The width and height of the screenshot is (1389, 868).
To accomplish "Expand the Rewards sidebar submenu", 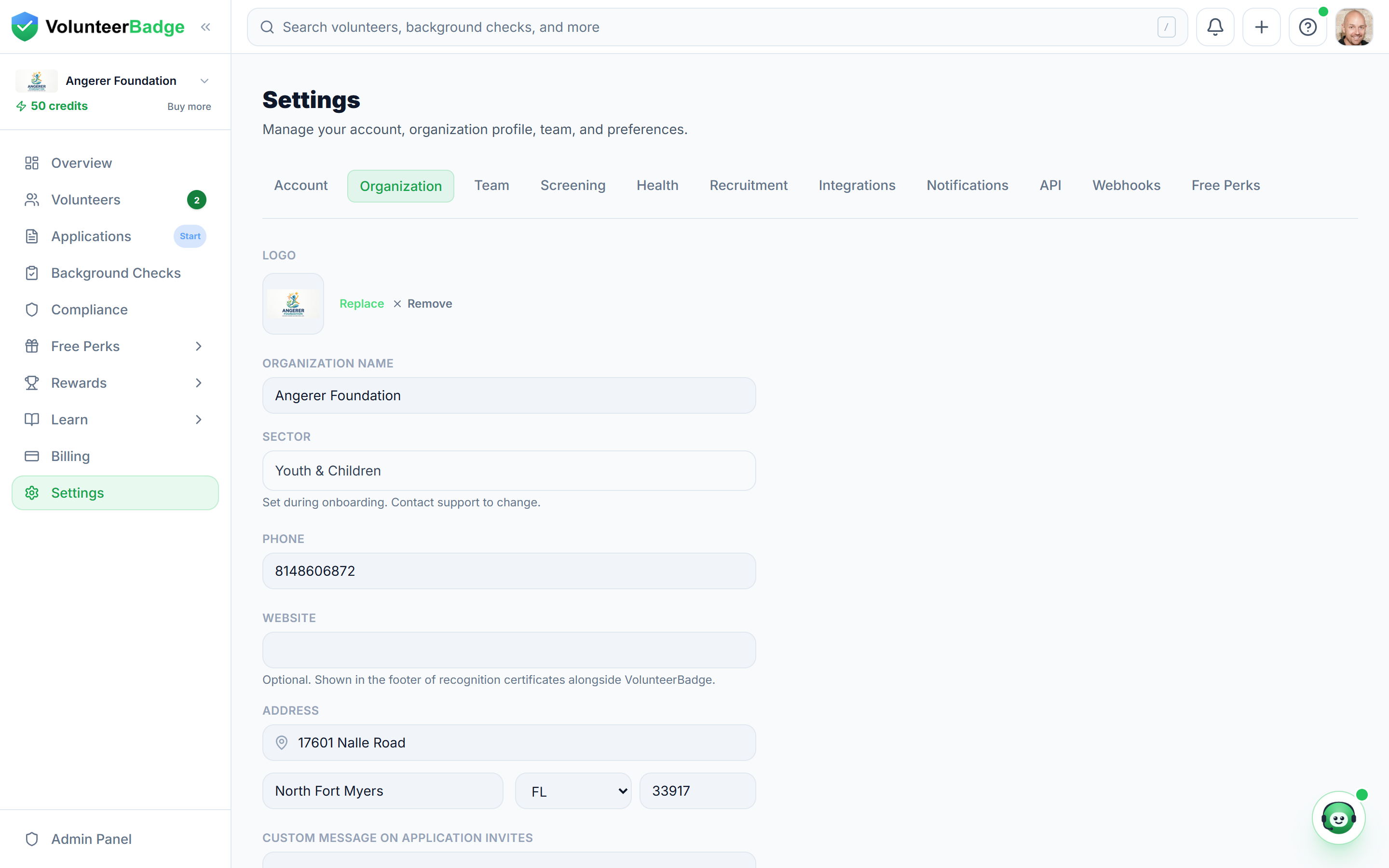I will pos(199,383).
